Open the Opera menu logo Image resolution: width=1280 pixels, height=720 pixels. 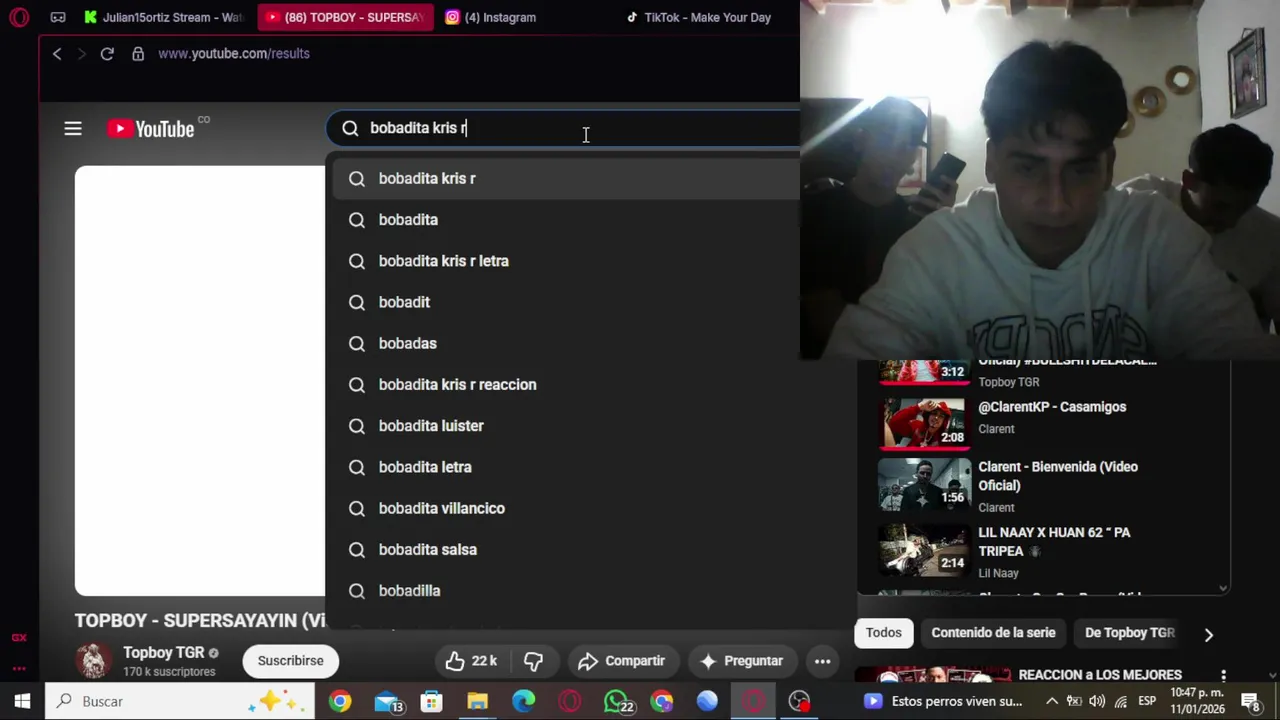pos(19,17)
